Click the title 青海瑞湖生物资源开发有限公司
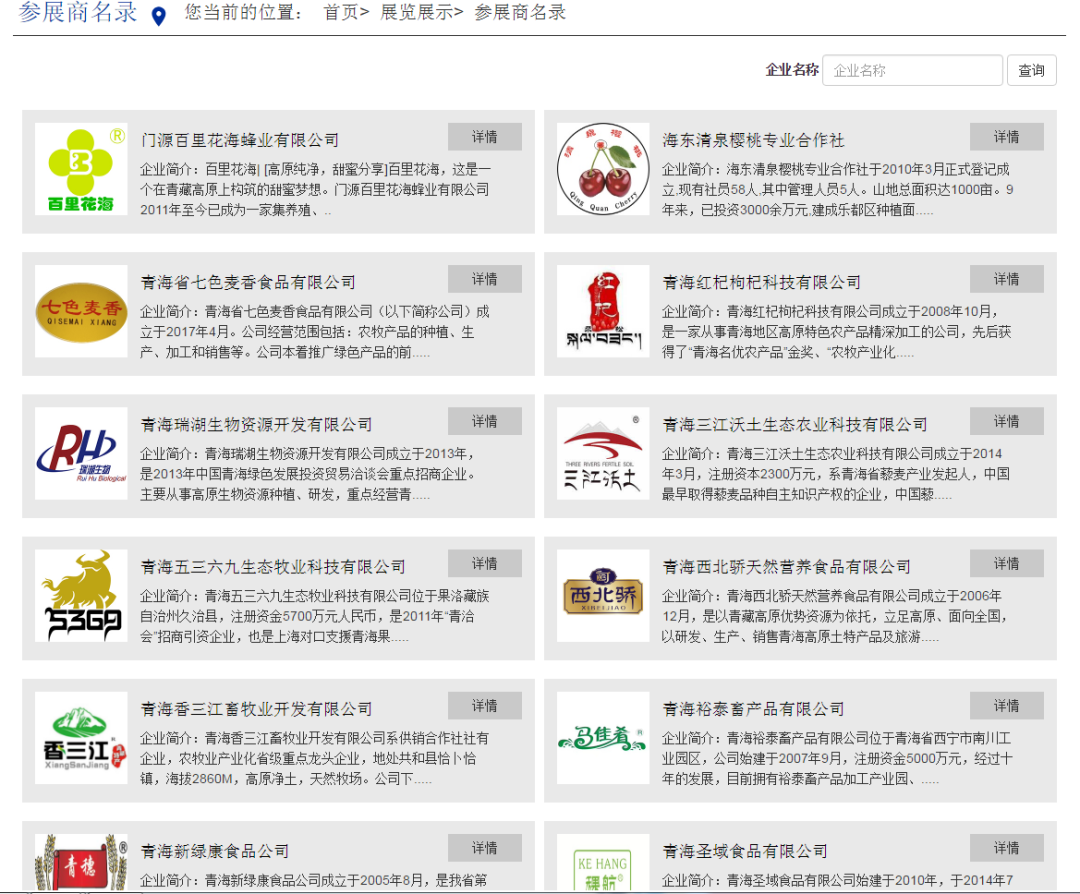Image resolution: width=1080 pixels, height=894 pixels. tap(256, 425)
